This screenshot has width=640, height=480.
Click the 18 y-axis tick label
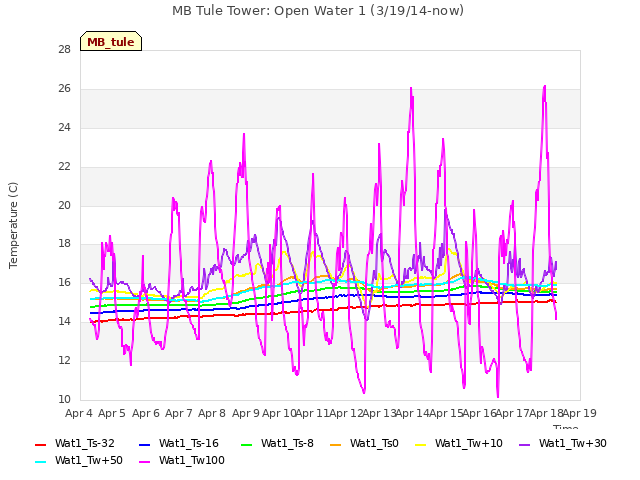(64, 244)
